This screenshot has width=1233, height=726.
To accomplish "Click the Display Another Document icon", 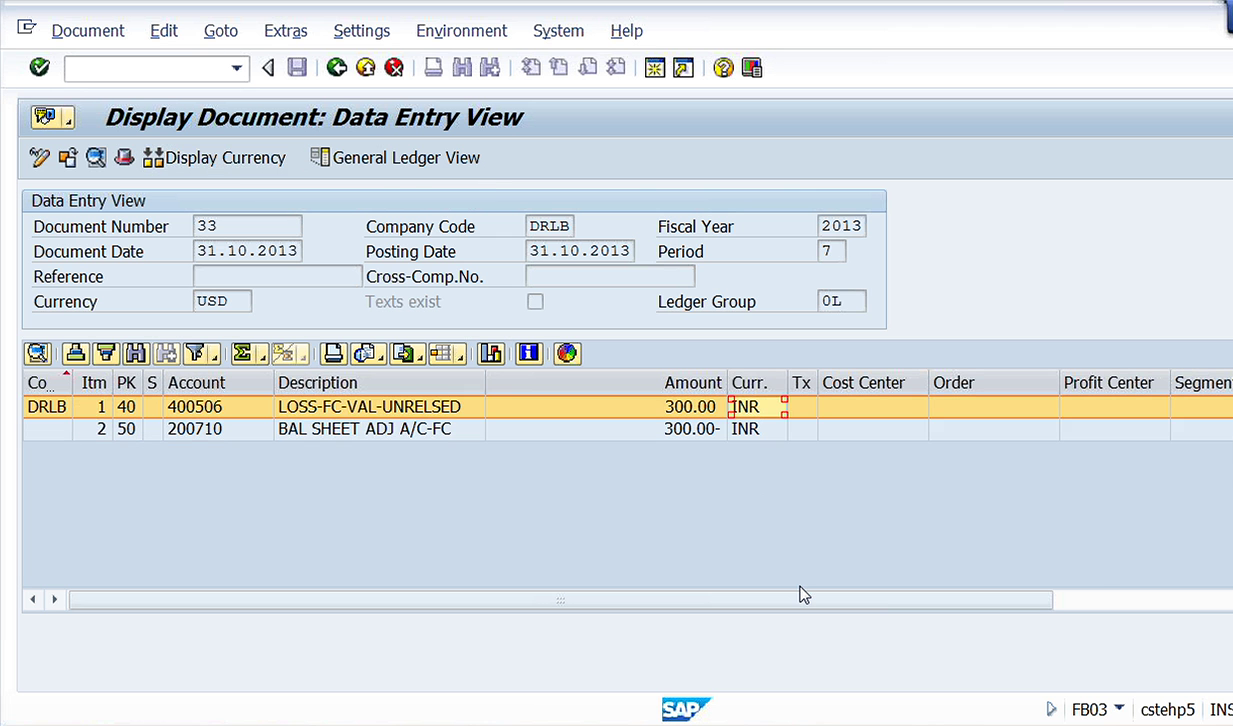I will point(68,157).
